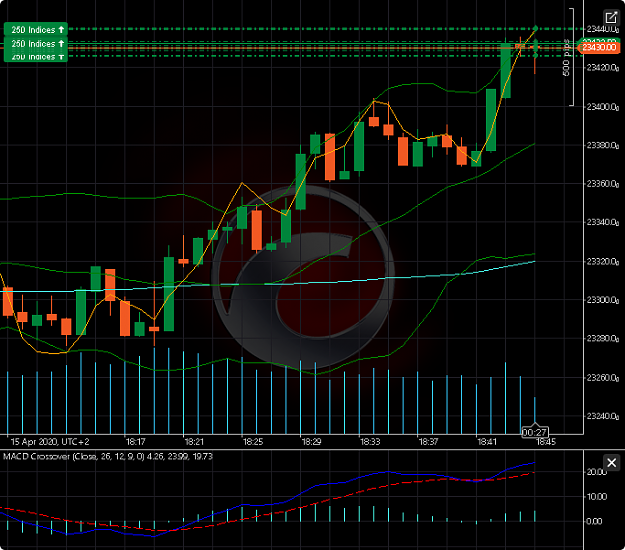Click the 23400.0 price axis label
The image size is (625, 550).
[x=602, y=107]
